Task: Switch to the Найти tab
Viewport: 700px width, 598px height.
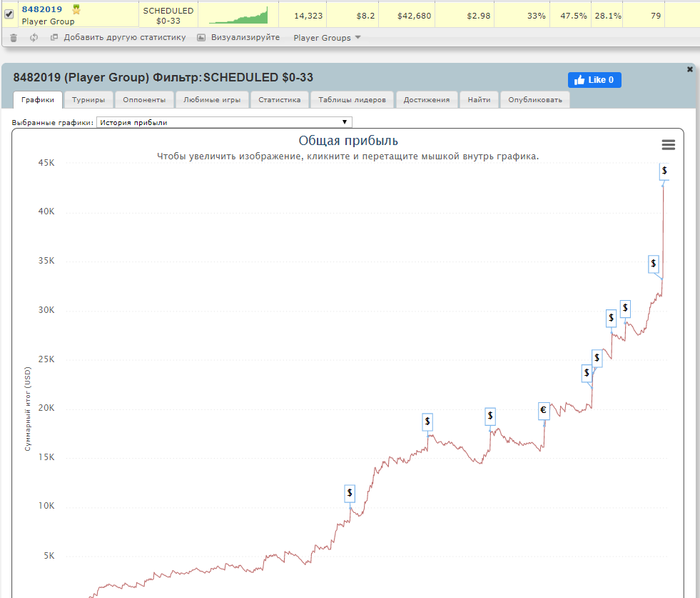Action: point(479,100)
